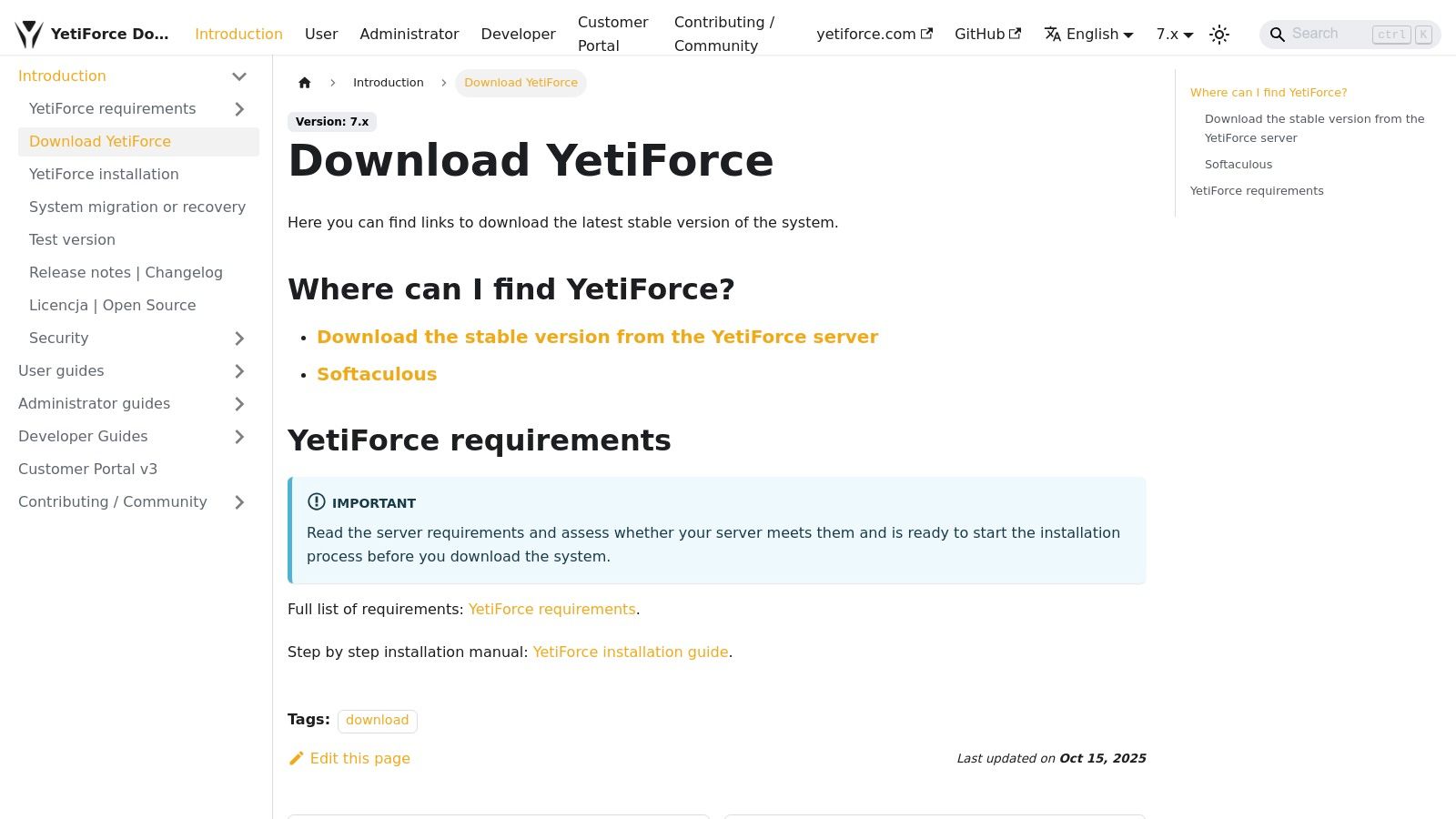Click the pencil icon beside Edit this page

297,758
